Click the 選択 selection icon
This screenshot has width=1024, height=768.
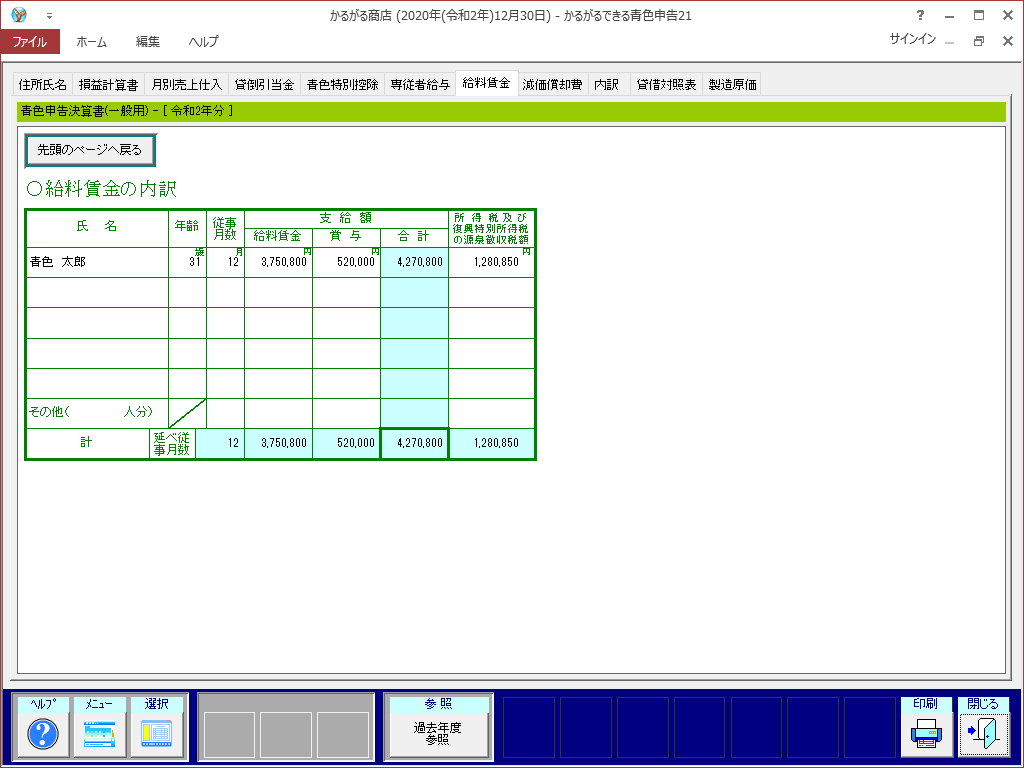pyautogui.click(x=156, y=733)
